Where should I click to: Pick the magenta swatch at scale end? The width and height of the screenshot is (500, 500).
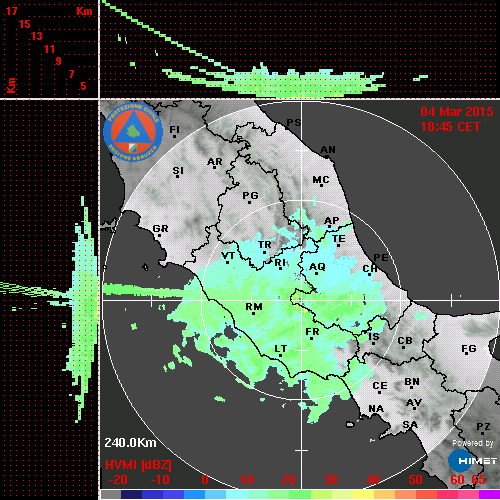pyautogui.click(x=489, y=494)
